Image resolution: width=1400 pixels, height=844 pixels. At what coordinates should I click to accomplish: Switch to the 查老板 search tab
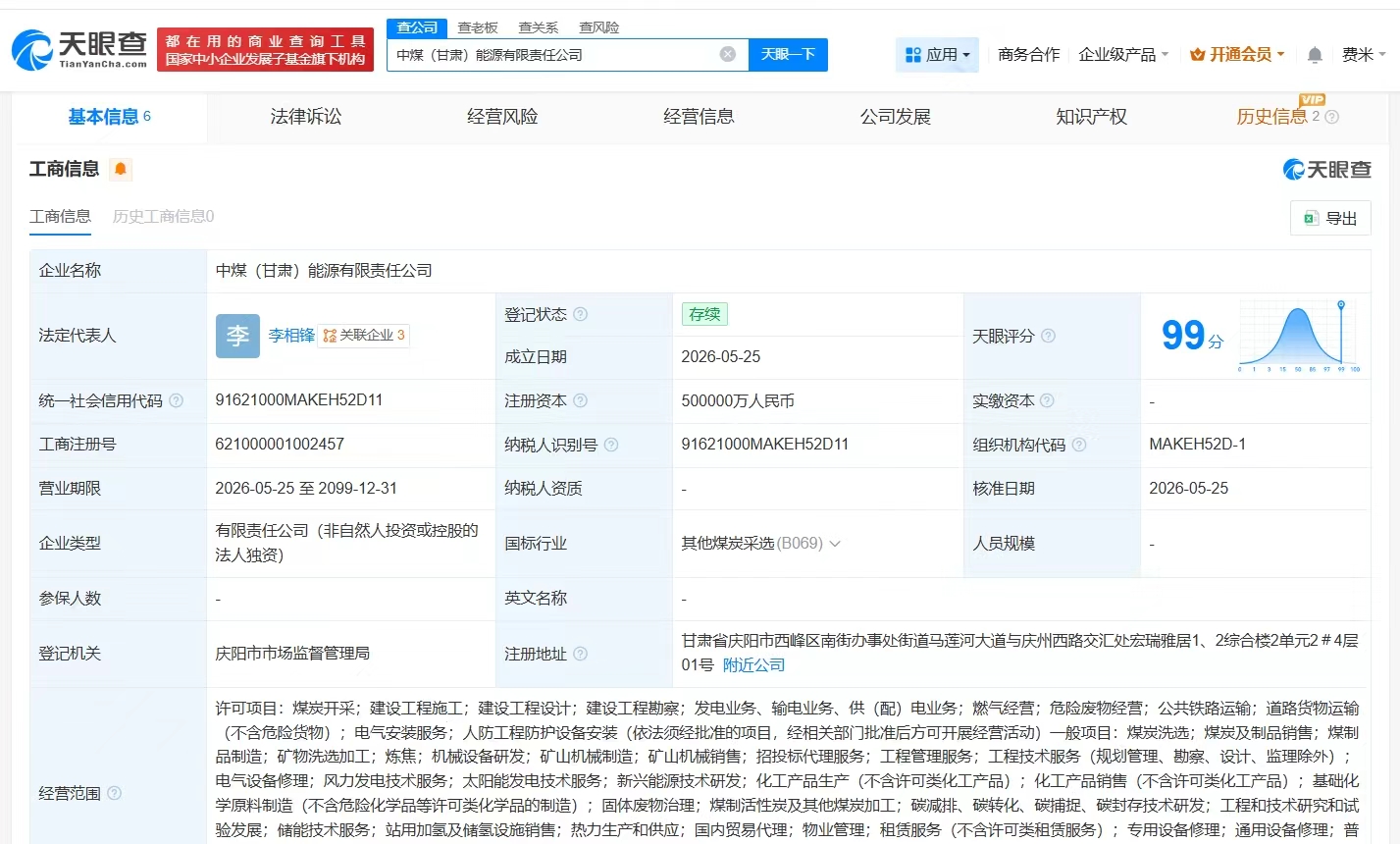coord(478,27)
